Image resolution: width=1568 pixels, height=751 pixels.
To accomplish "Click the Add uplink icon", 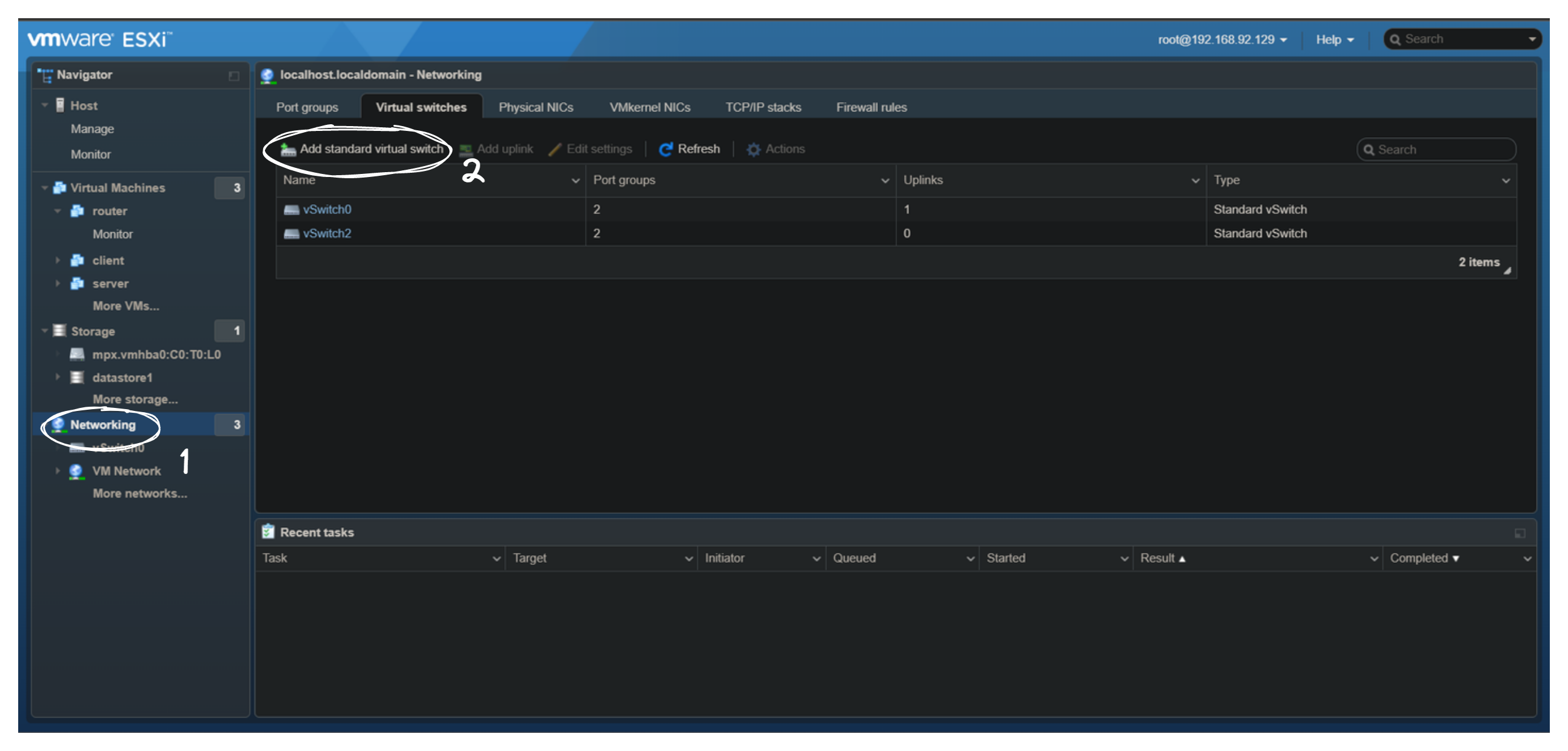I will [466, 150].
